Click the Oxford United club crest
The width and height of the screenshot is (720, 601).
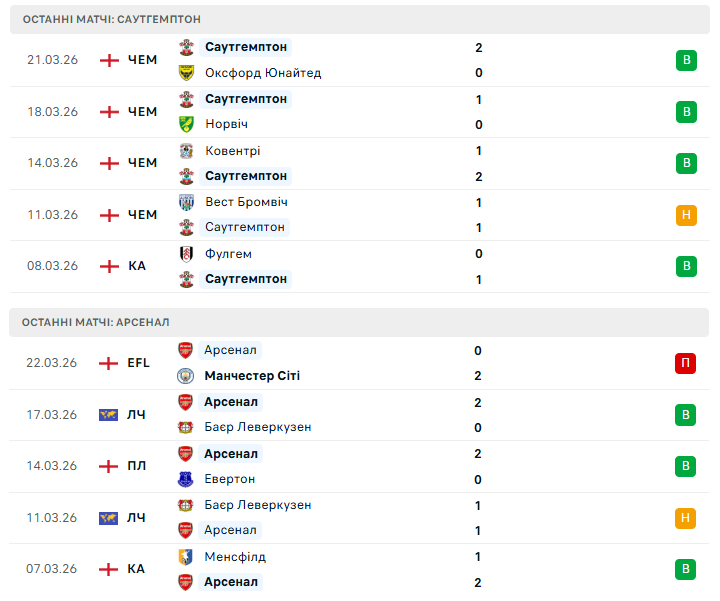click(x=186, y=73)
